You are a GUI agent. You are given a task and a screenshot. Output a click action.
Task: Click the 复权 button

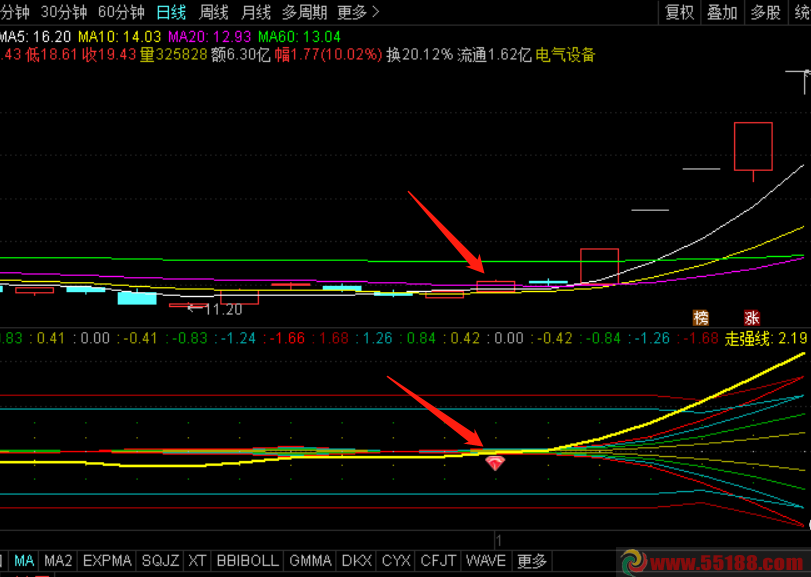click(x=679, y=12)
